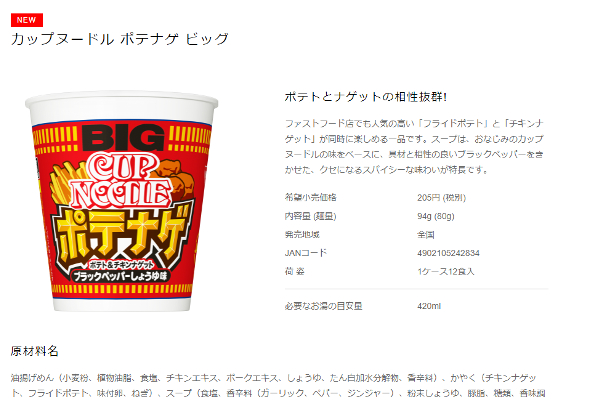This screenshot has width=600, height=400.
Task: Click the red NEW badge
Action: [27, 20]
